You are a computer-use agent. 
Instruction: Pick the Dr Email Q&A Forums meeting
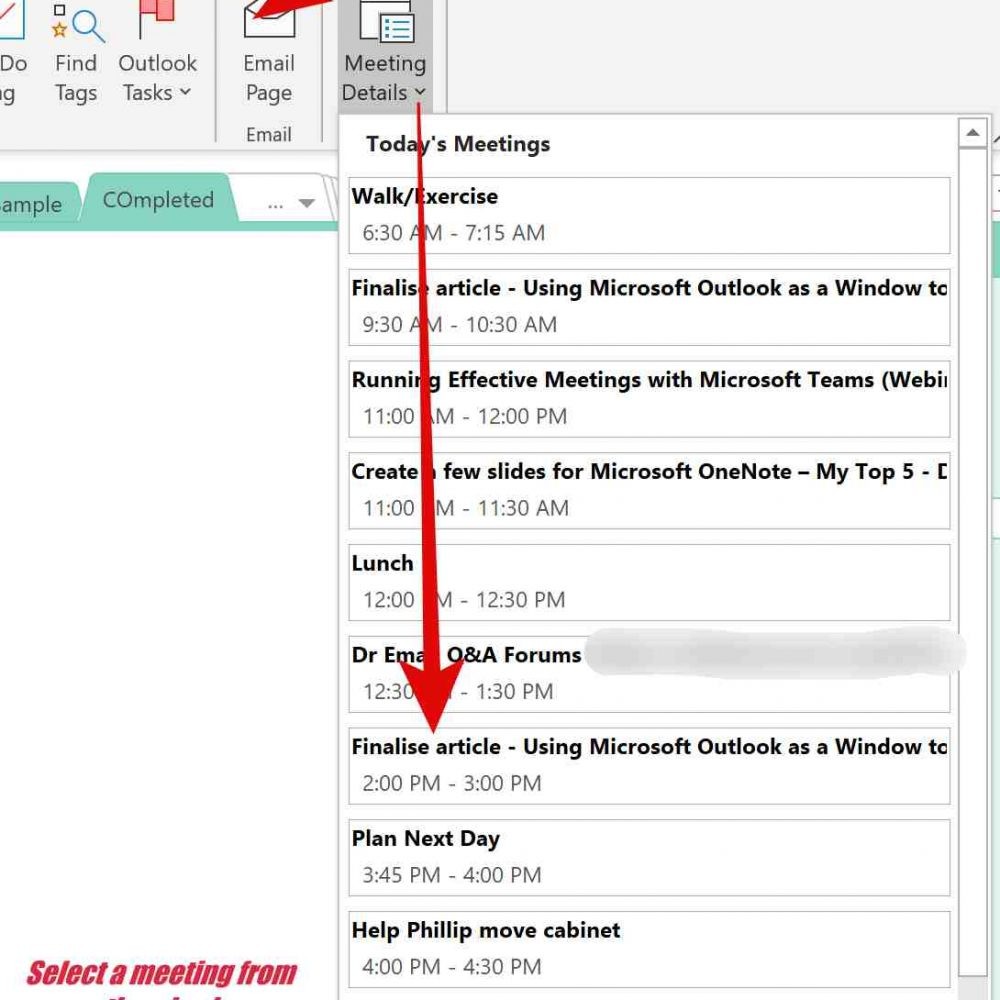tap(649, 675)
